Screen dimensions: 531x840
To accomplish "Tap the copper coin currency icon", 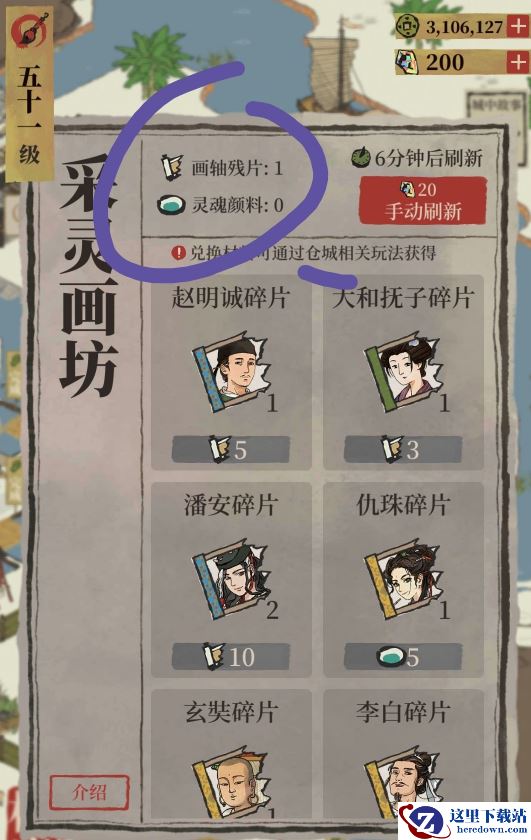I will (407, 26).
